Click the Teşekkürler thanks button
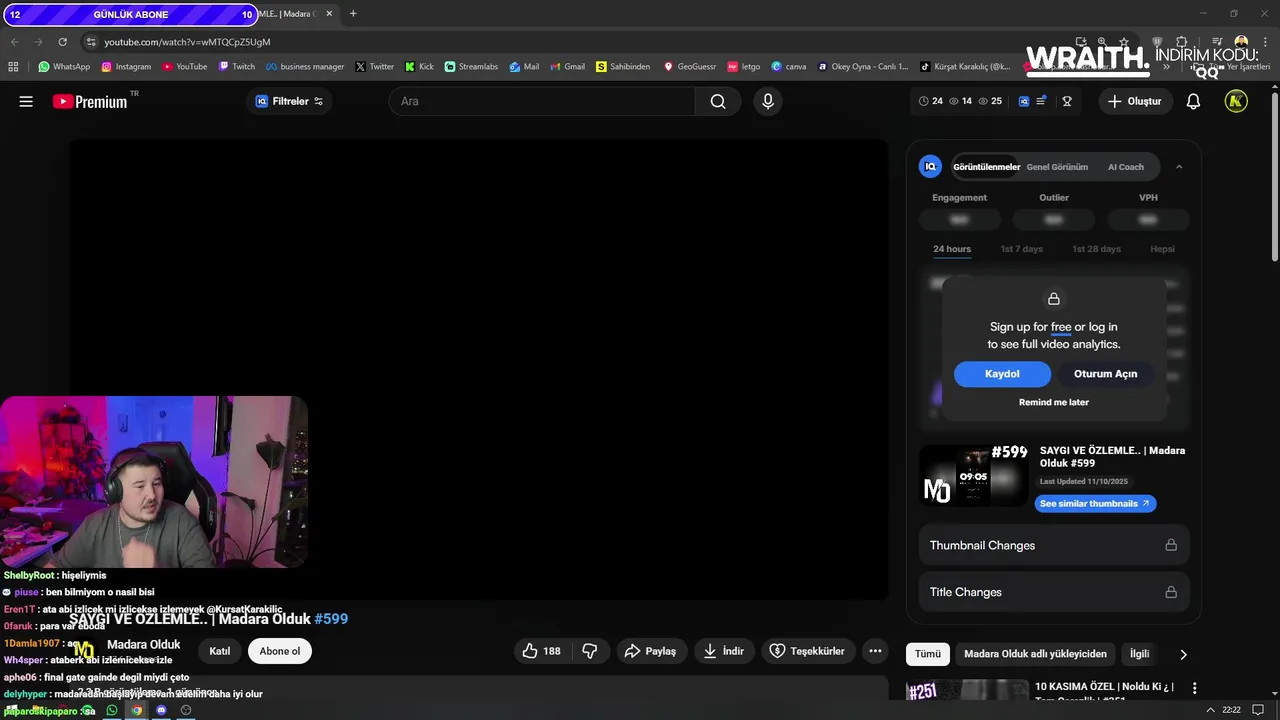Viewport: 1280px width, 720px height. pyautogui.click(x=808, y=651)
